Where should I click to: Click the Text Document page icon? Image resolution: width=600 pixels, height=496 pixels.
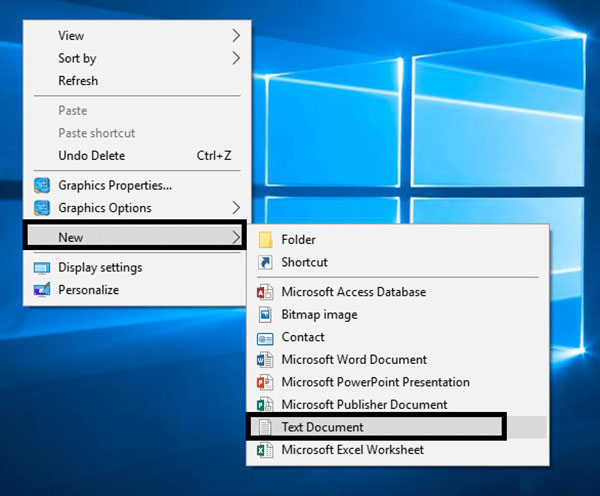click(x=265, y=427)
